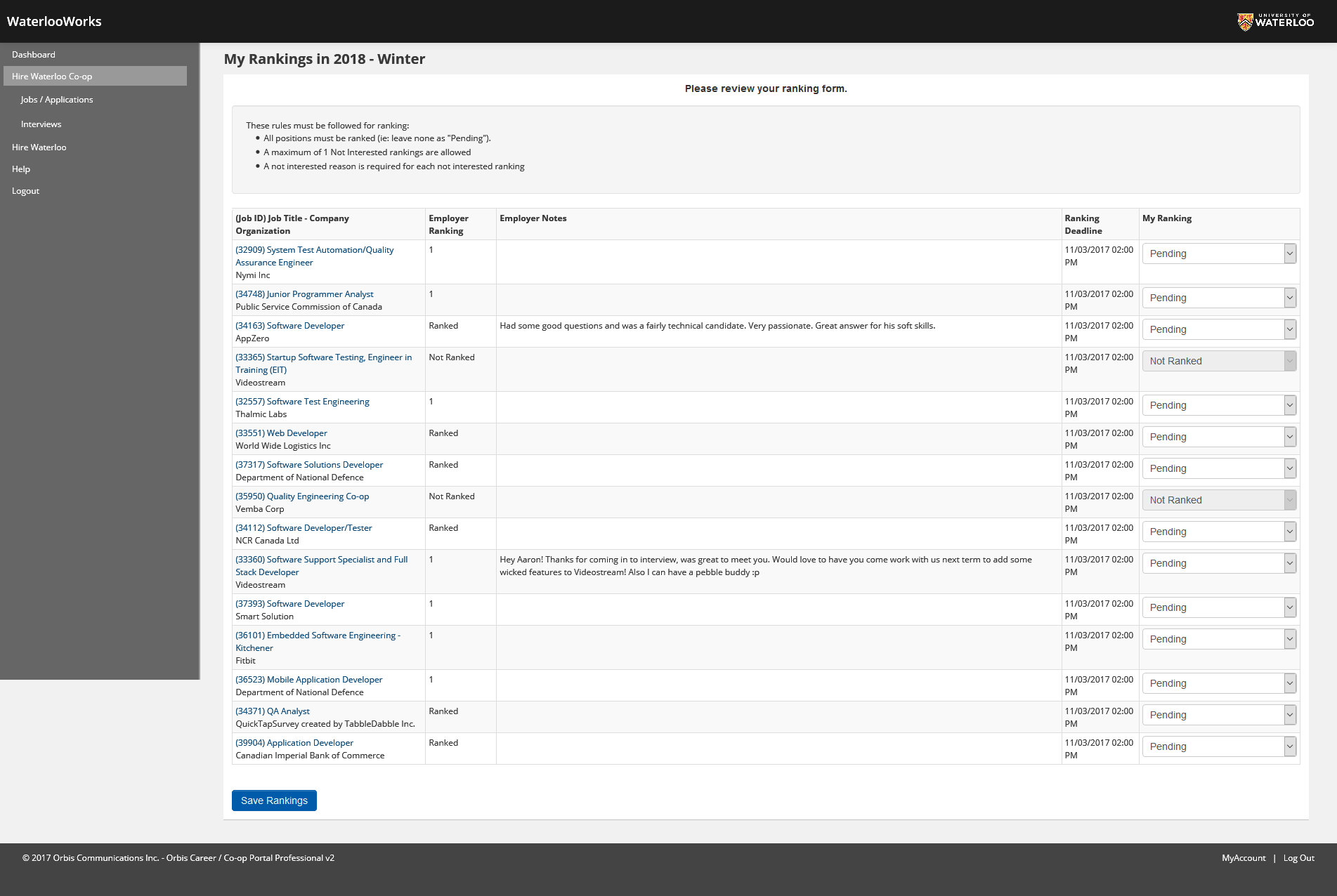The height and width of the screenshot is (896, 1337).
Task: Open job (37393) Software Developer link
Action: pos(289,604)
